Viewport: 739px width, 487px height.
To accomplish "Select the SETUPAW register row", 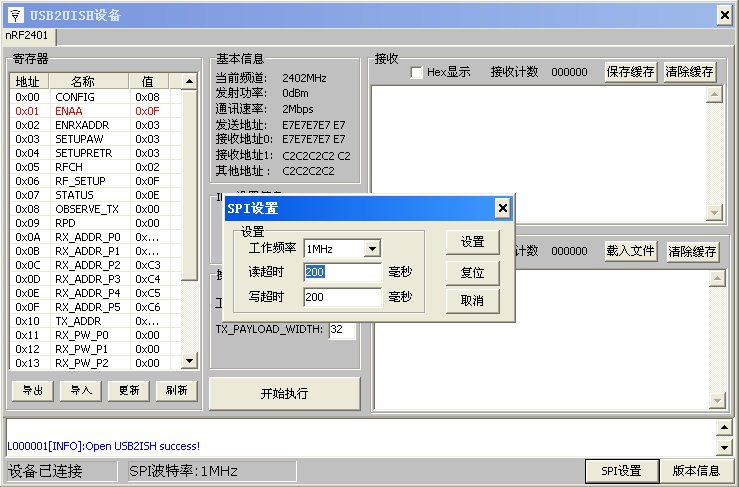I will tap(95, 139).
